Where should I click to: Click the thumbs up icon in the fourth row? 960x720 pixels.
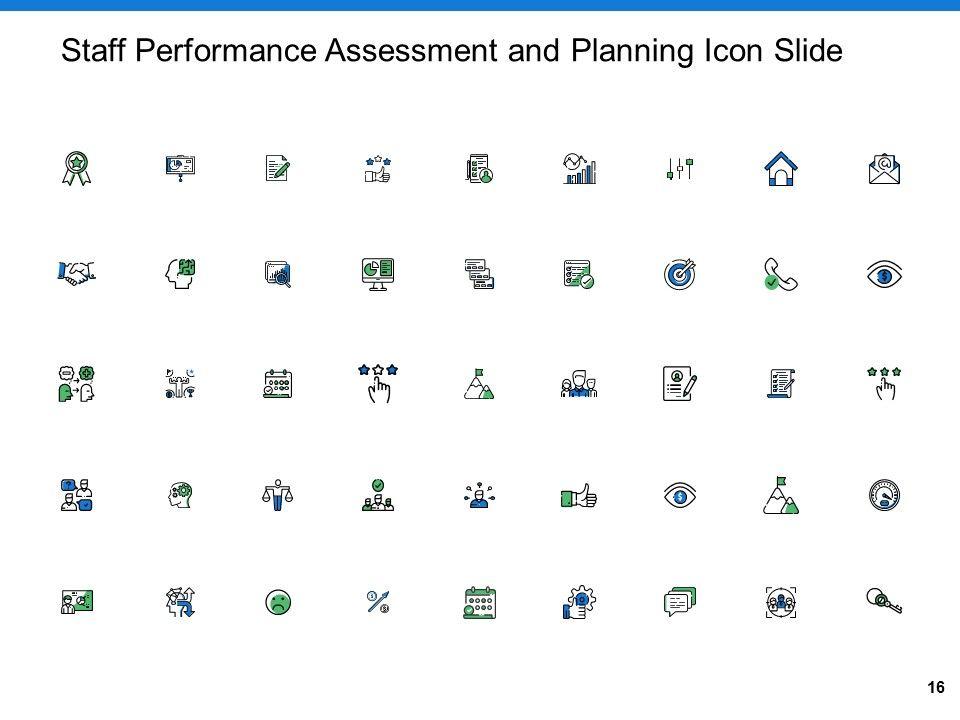tap(579, 494)
